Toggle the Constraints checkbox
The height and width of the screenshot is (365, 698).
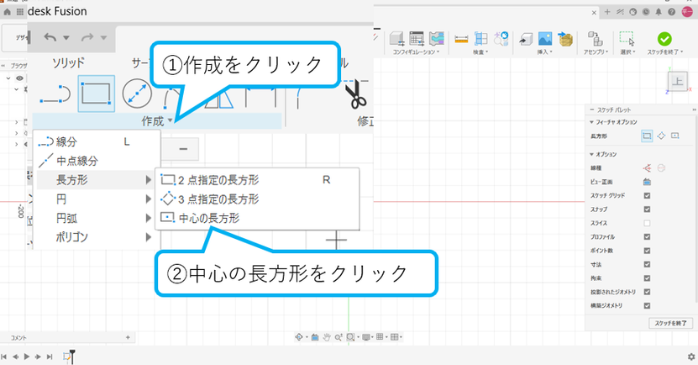click(647, 278)
